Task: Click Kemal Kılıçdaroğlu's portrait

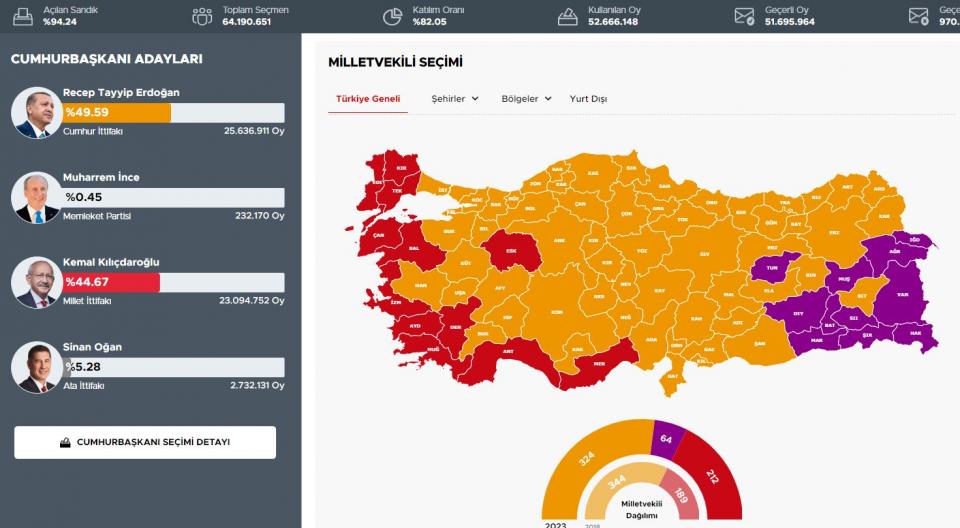Action: point(36,282)
